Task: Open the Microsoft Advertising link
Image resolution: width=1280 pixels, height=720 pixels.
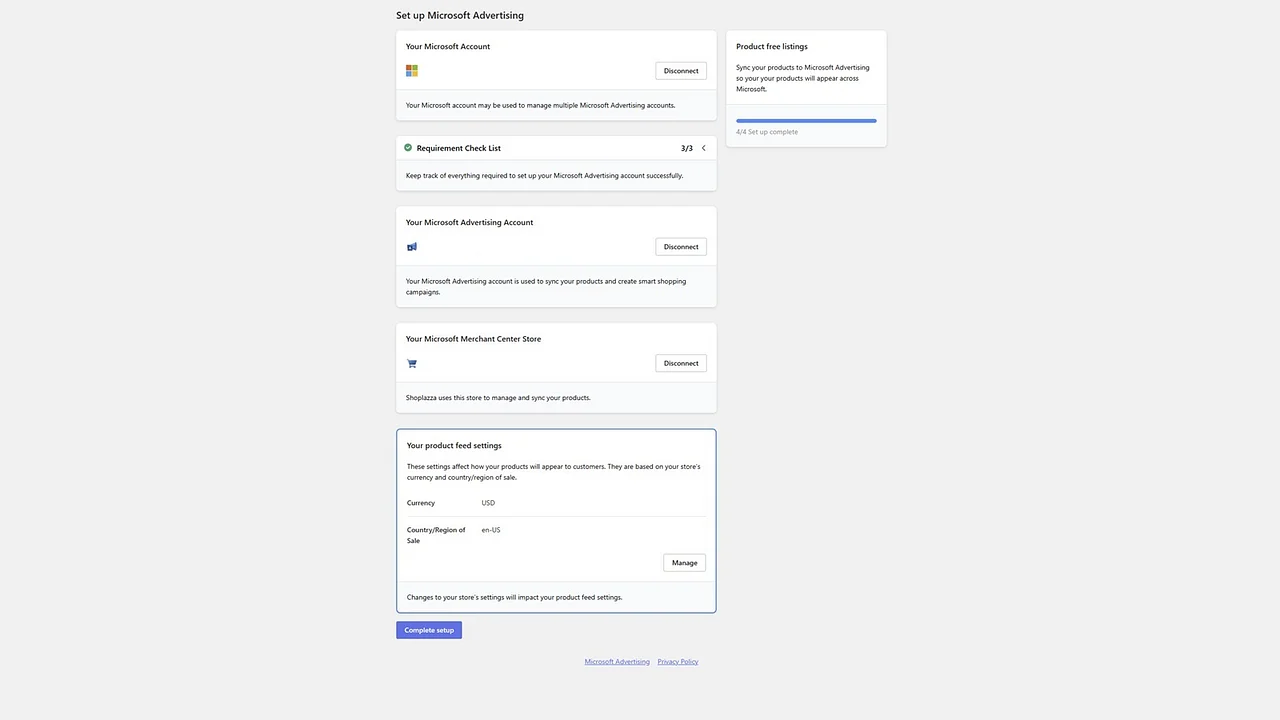Action: coord(616,661)
